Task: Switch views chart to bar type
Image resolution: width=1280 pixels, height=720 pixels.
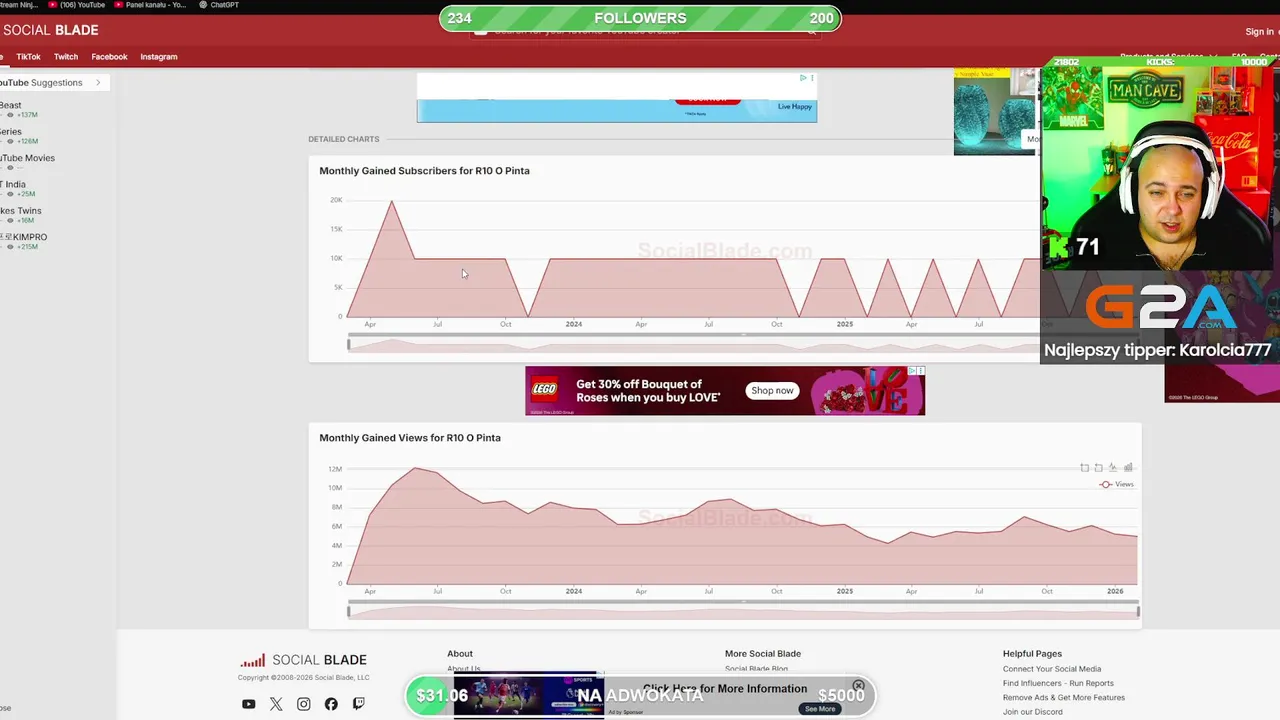Action: (1128, 467)
